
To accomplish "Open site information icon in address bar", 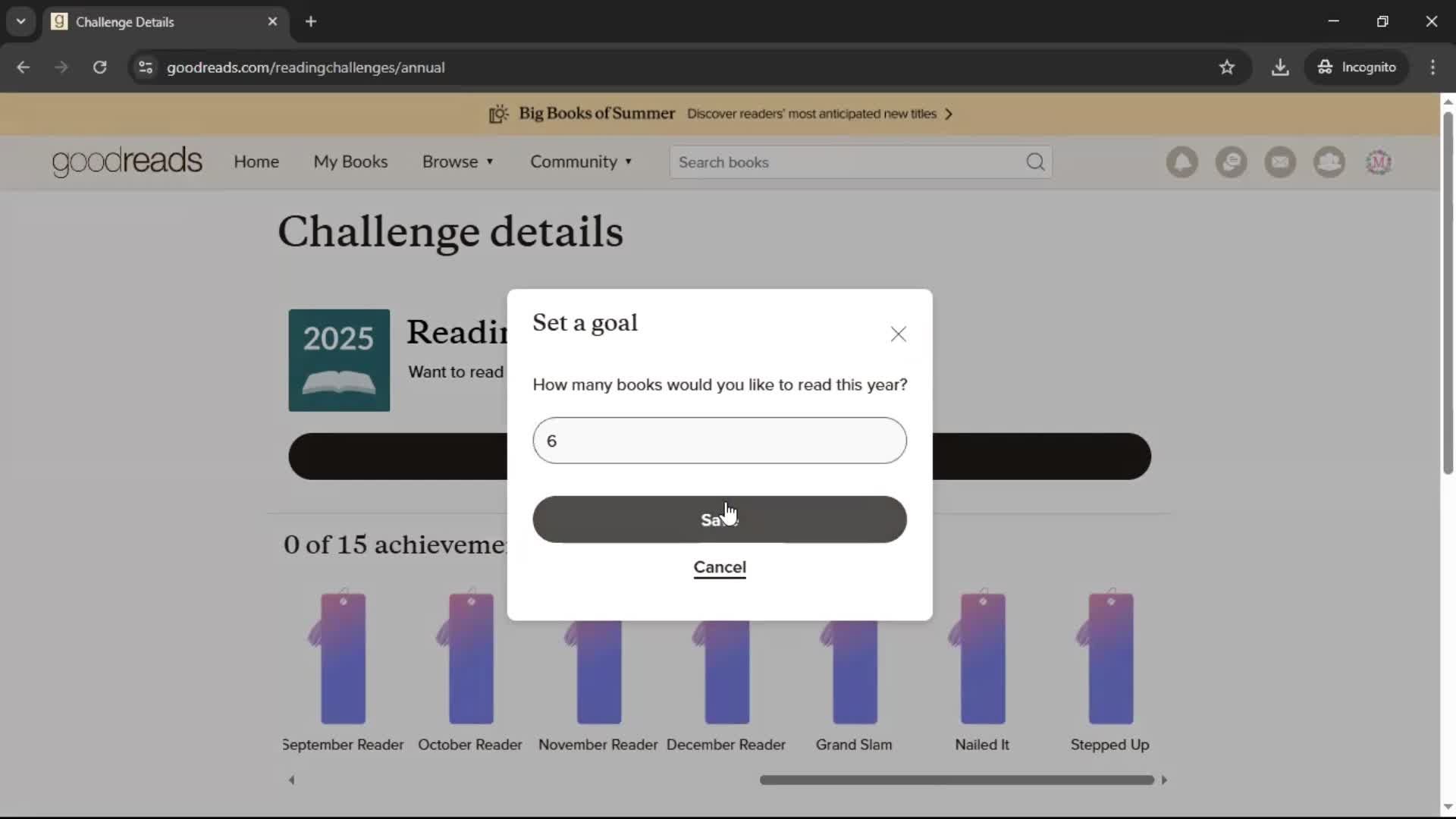I will (x=146, y=67).
